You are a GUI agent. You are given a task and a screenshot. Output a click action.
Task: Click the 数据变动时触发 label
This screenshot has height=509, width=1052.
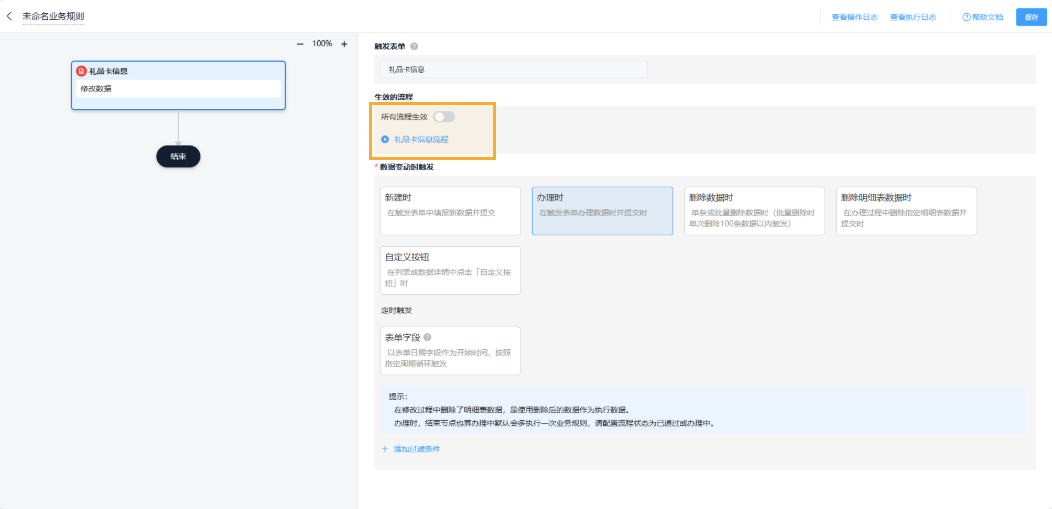407,167
